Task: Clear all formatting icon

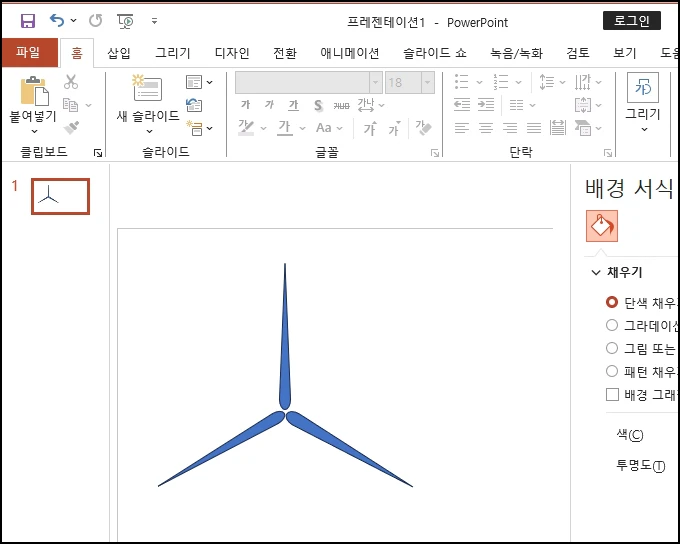Action: click(423, 128)
